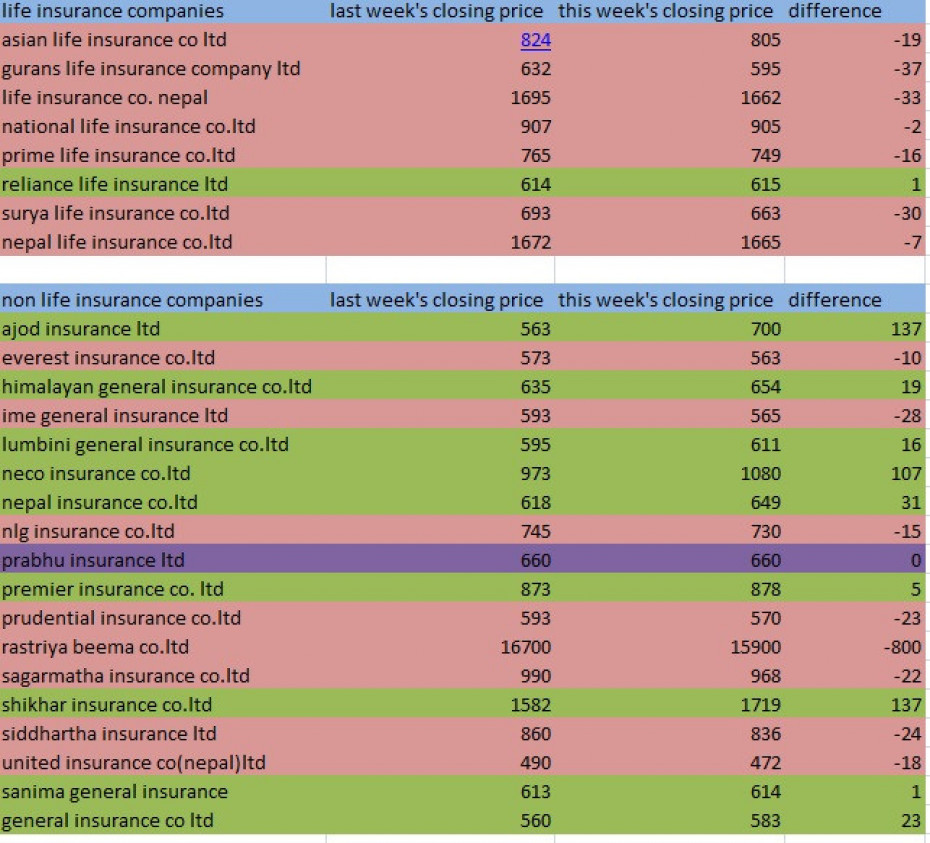
Task: Select the -800 difference cell
Action: click(x=855, y=647)
